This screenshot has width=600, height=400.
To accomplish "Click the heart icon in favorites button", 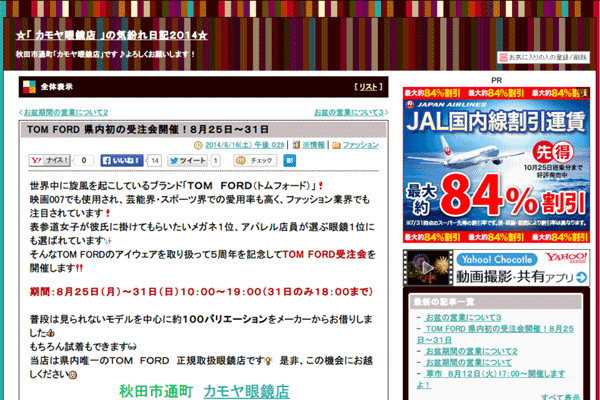I will (x=504, y=57).
